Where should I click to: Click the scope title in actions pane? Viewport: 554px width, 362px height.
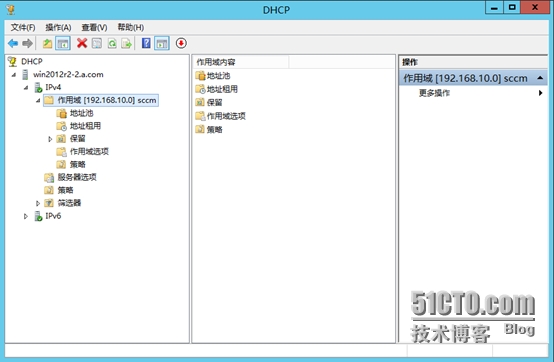pyautogui.click(x=465, y=78)
